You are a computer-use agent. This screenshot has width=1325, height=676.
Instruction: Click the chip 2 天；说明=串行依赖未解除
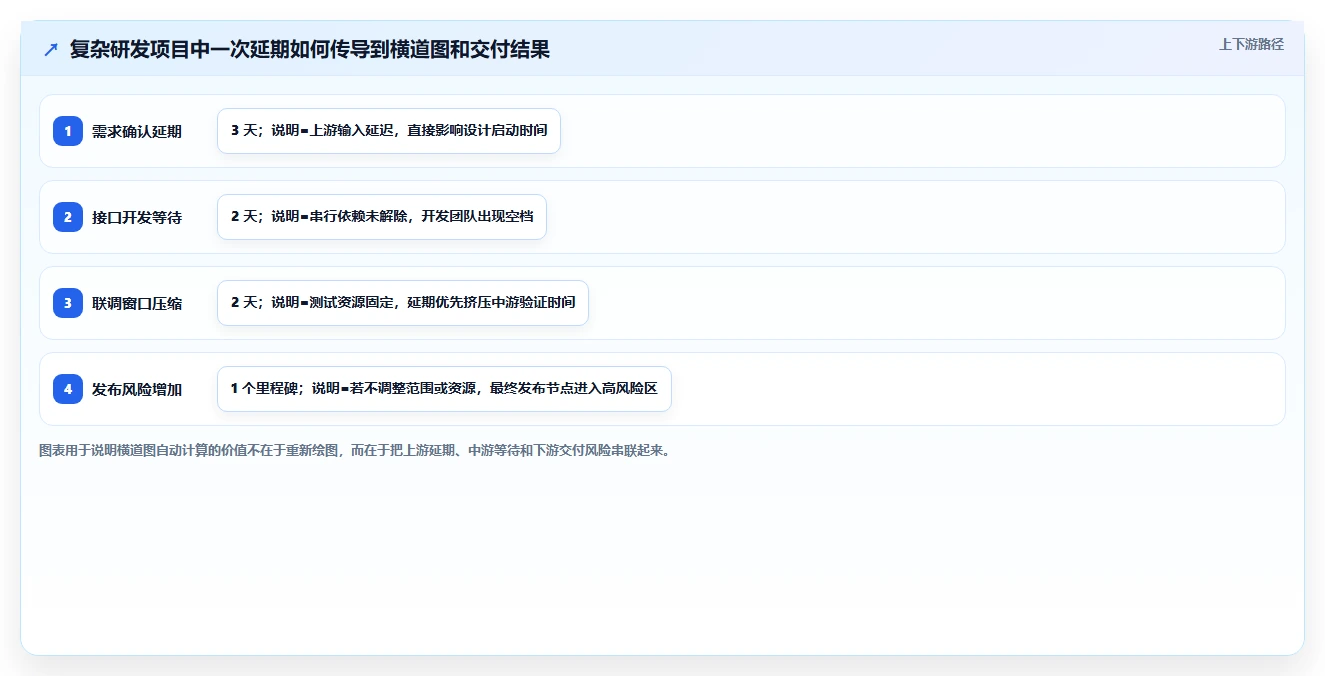(x=382, y=217)
